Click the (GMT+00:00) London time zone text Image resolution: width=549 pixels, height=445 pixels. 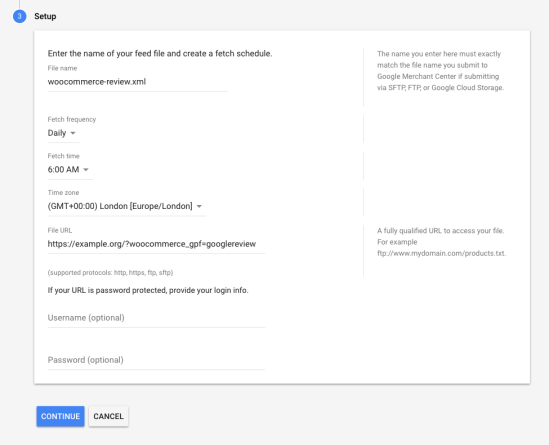pos(120,206)
